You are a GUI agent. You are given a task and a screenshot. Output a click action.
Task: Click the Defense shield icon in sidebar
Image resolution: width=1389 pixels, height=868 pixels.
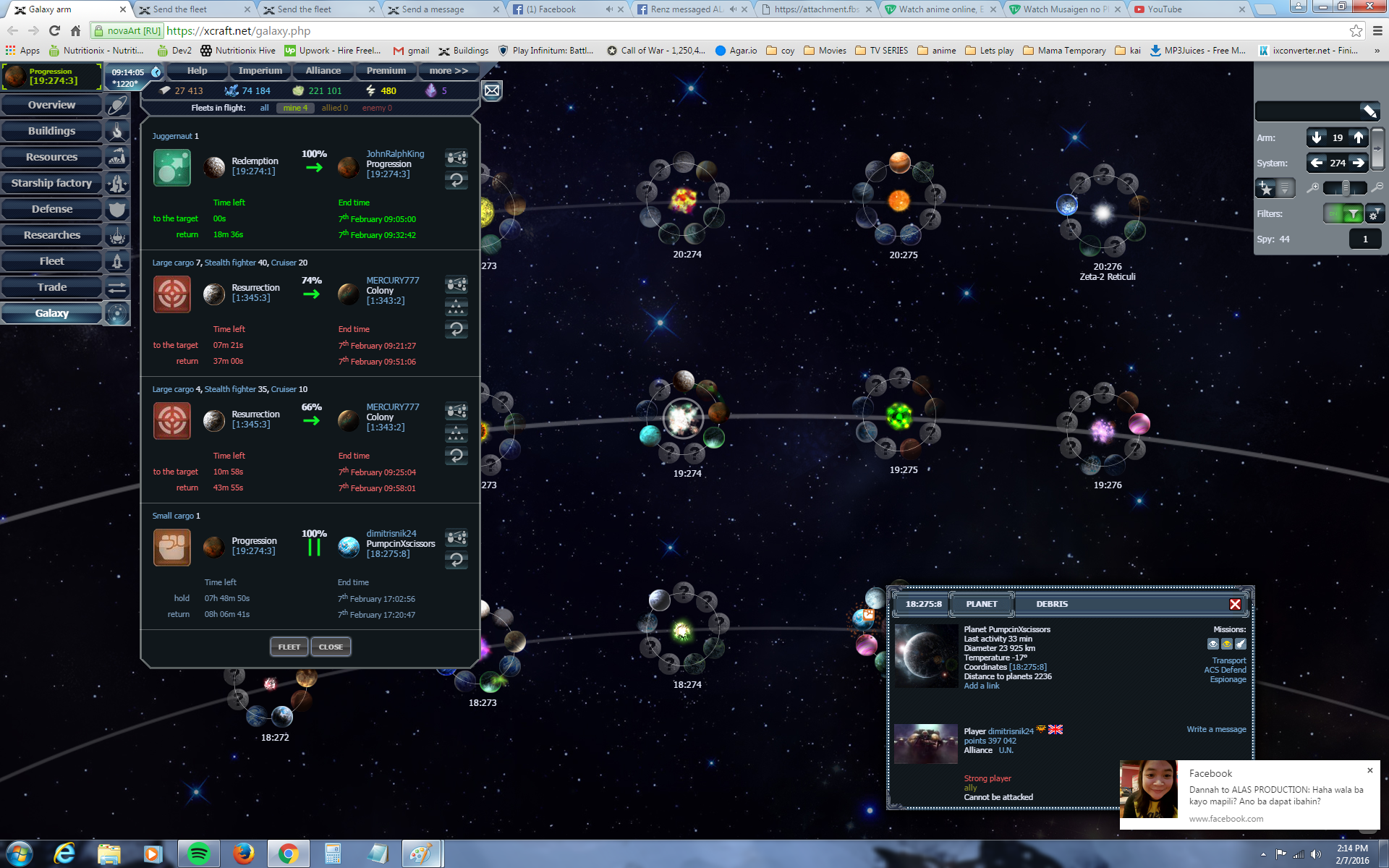(117, 210)
